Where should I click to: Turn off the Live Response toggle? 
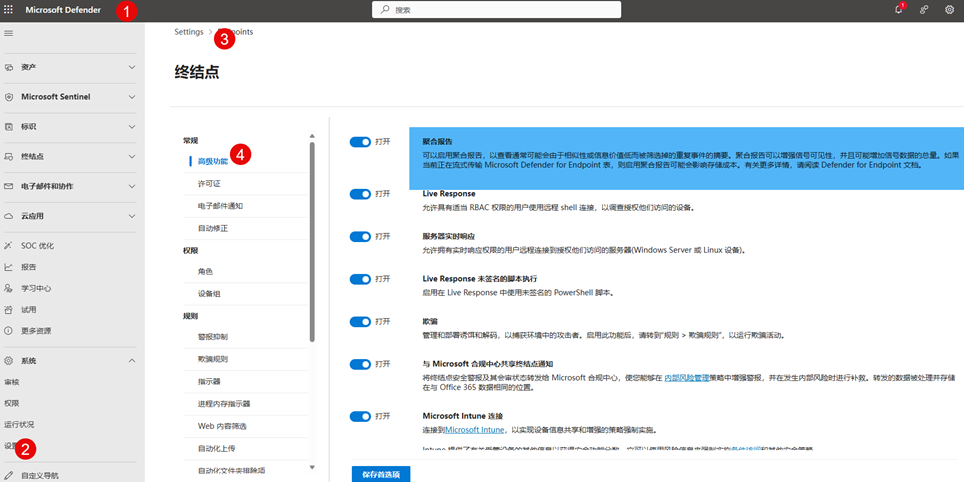pos(360,194)
